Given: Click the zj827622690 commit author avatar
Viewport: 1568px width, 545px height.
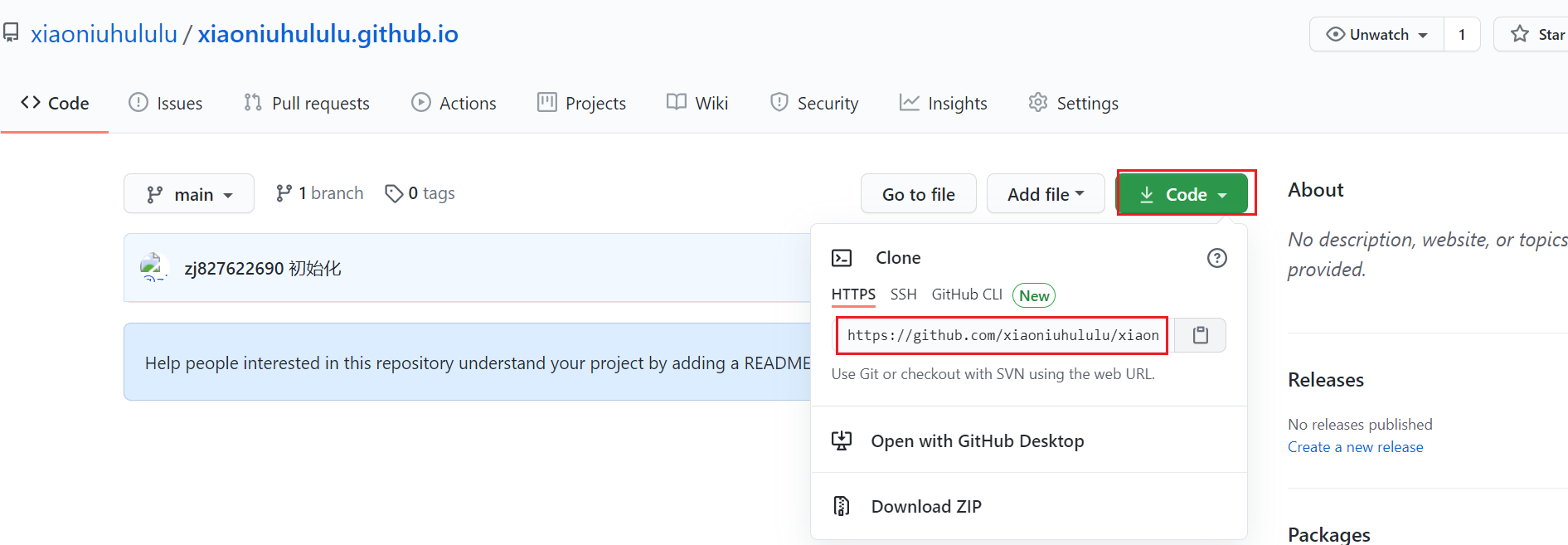Looking at the screenshot, I should (x=154, y=267).
